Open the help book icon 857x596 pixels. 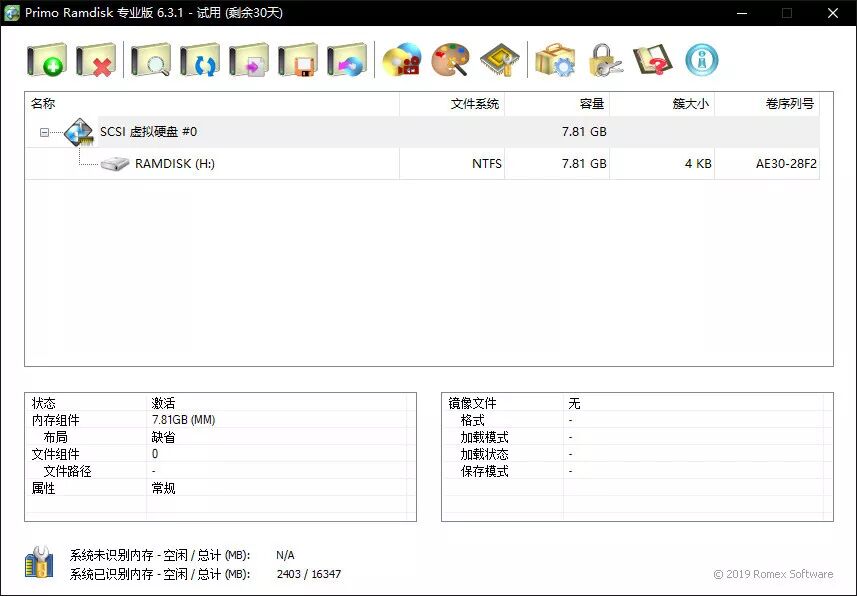(x=653, y=60)
